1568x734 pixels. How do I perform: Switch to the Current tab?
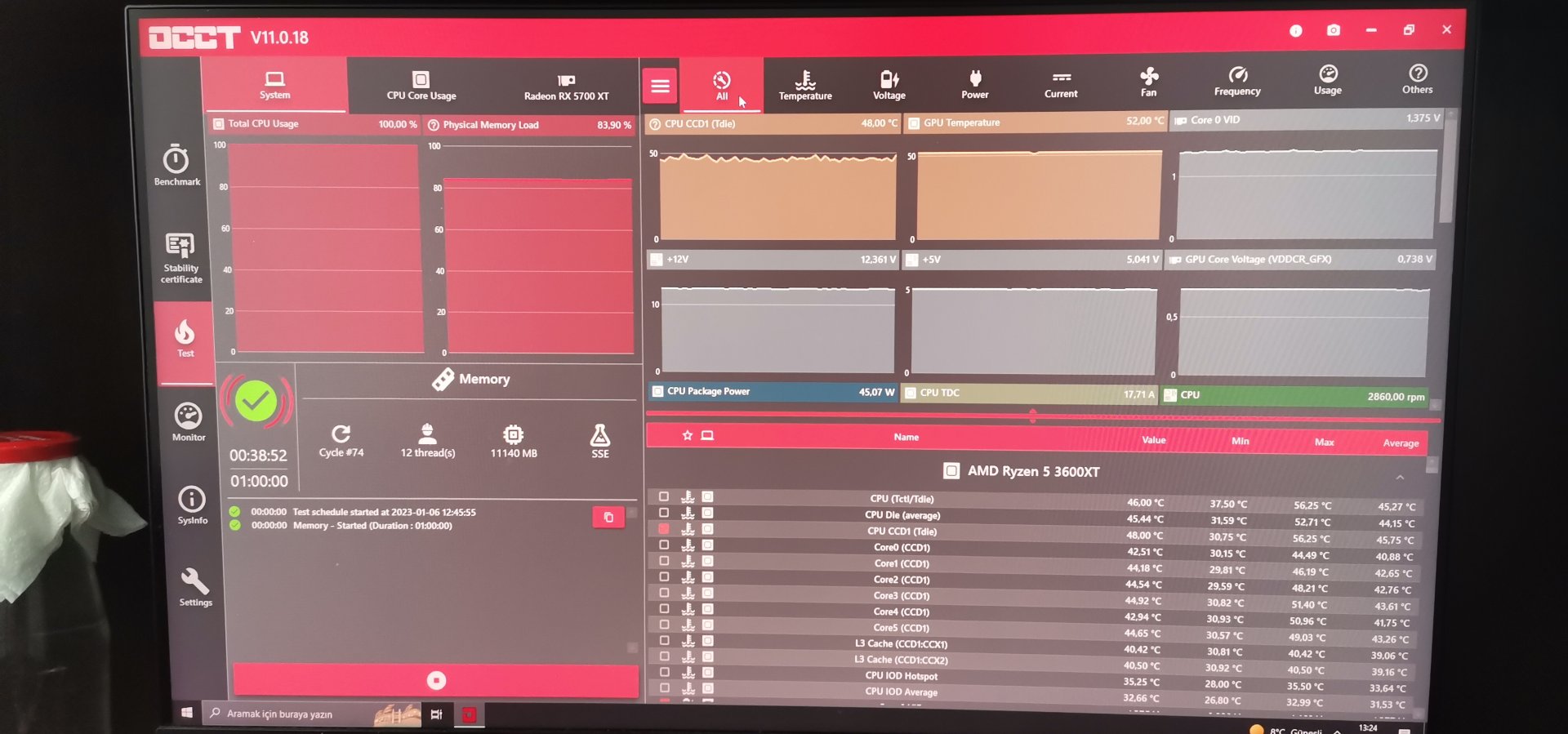pos(1061,83)
